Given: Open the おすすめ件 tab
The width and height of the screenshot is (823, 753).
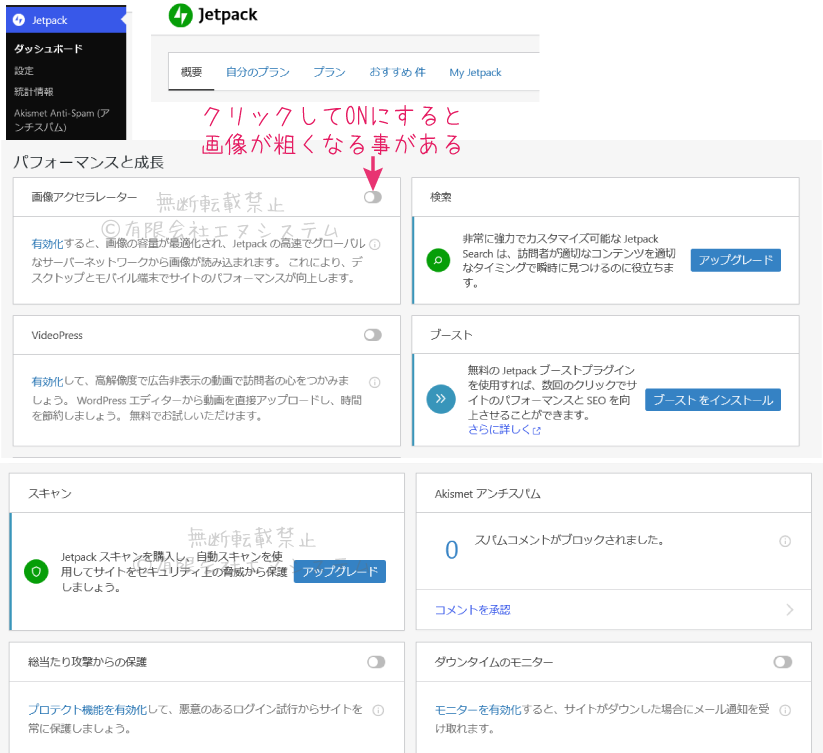Looking at the screenshot, I should [397, 72].
